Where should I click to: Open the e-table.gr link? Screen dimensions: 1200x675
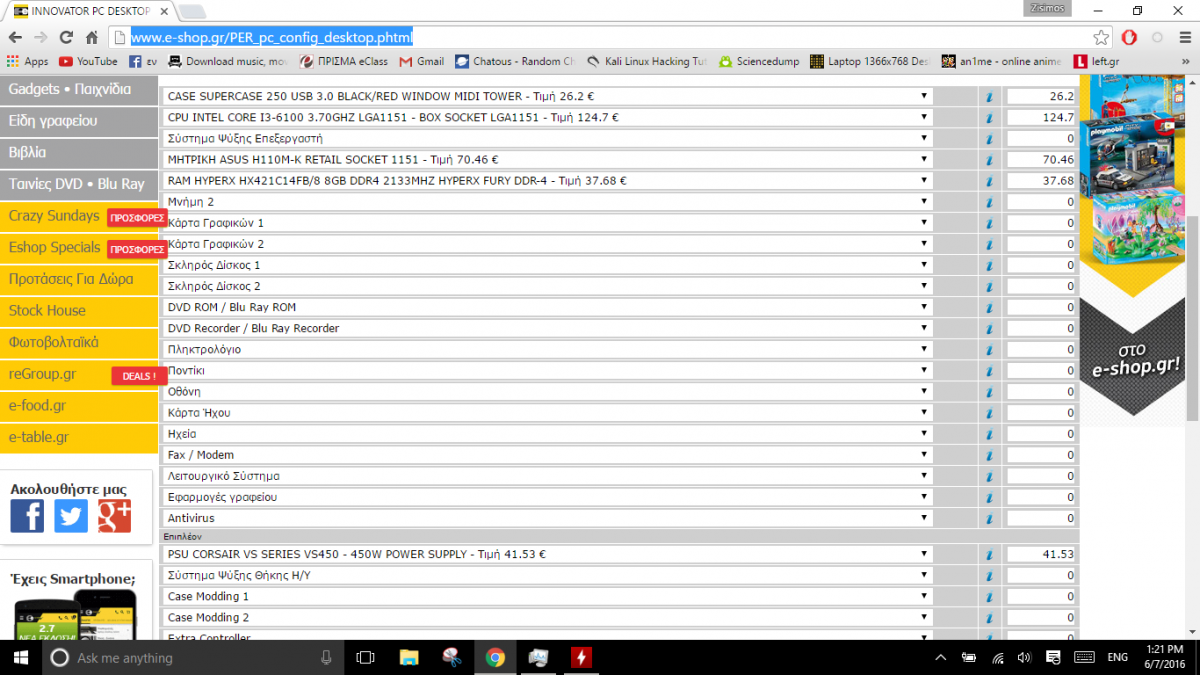click(79, 438)
